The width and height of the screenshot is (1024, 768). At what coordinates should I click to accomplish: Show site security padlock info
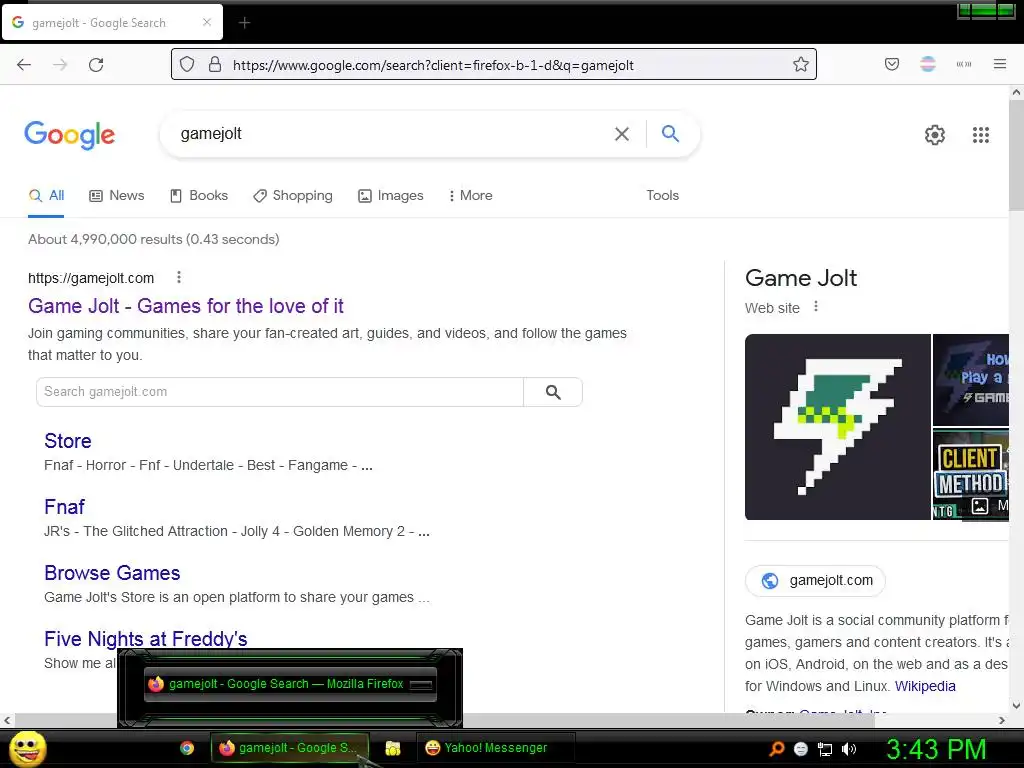coord(215,65)
